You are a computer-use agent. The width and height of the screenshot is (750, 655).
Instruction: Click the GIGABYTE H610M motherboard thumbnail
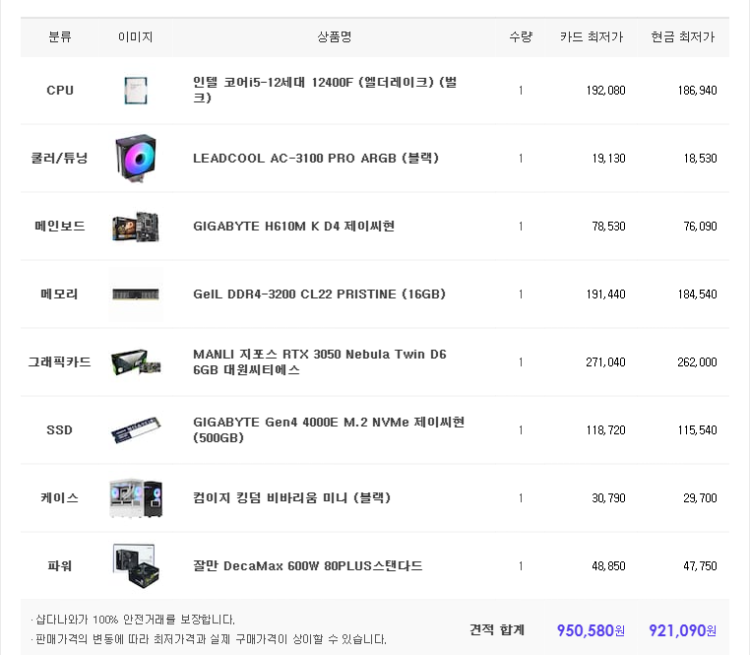click(x=135, y=226)
